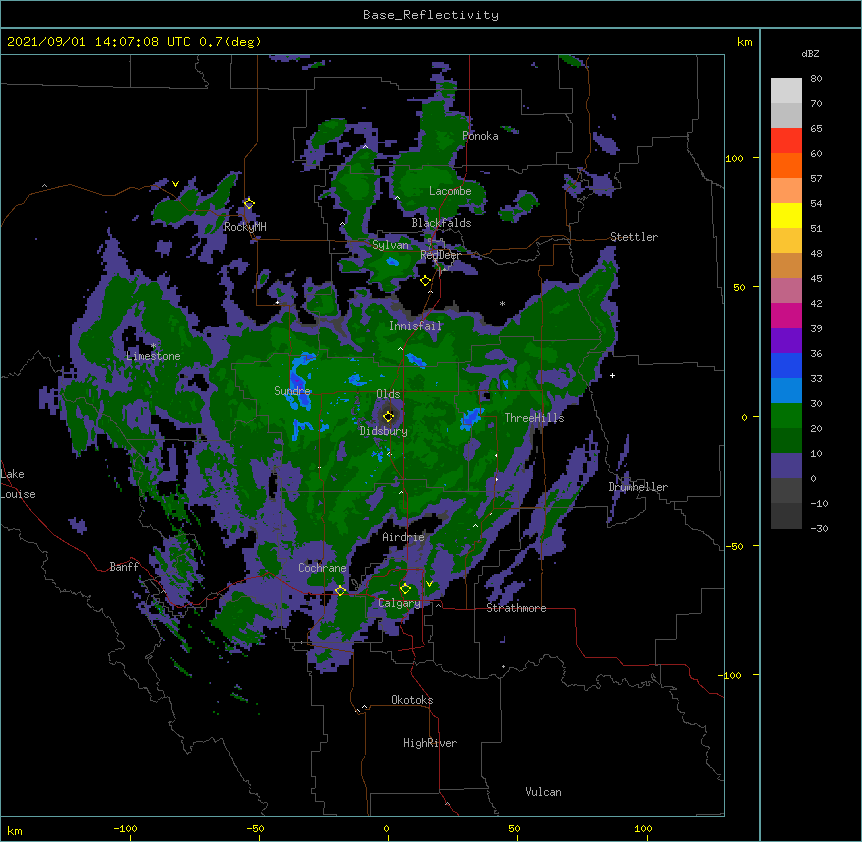Click the green 30 dBZ legend swatch
Viewport: 862px width, 842px height.
coord(786,416)
